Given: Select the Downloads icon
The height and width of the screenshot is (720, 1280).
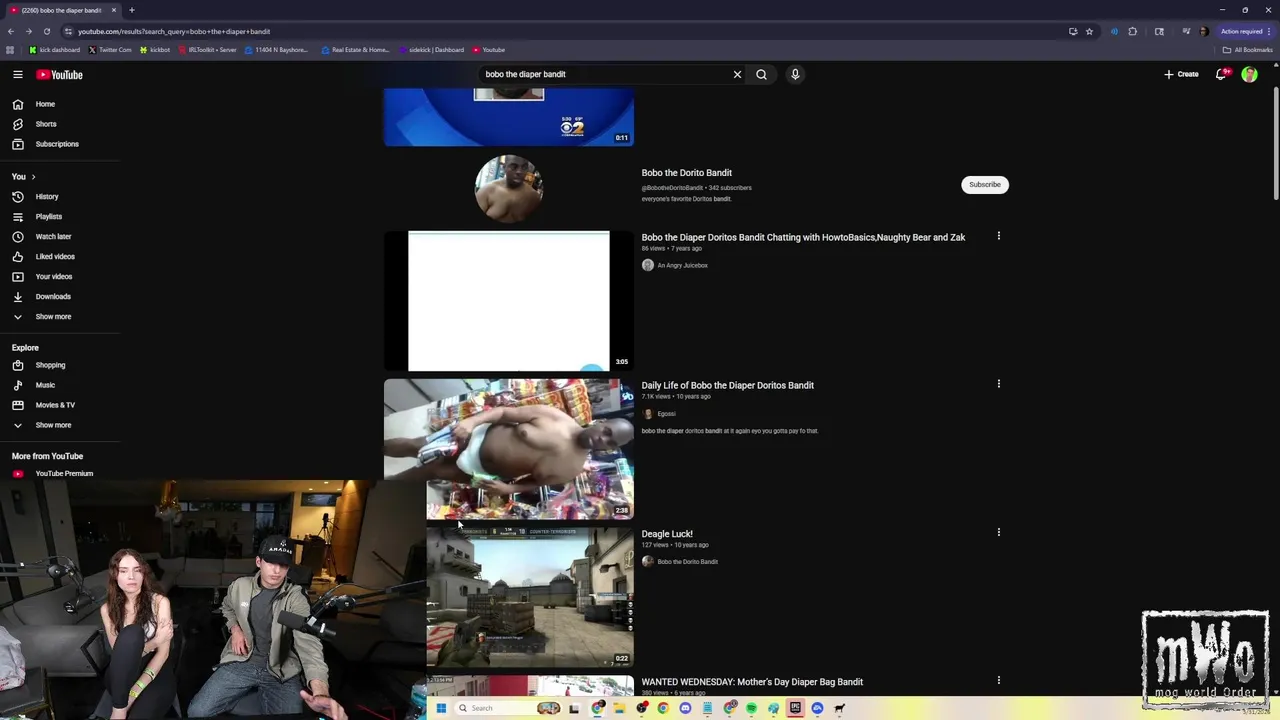Looking at the screenshot, I should [x=18, y=297].
